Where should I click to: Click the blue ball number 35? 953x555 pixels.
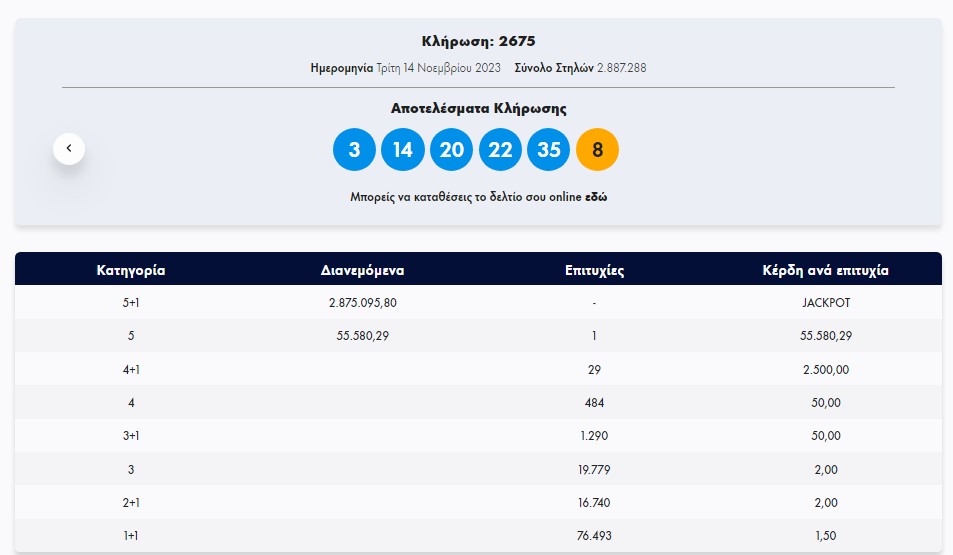[x=549, y=150]
